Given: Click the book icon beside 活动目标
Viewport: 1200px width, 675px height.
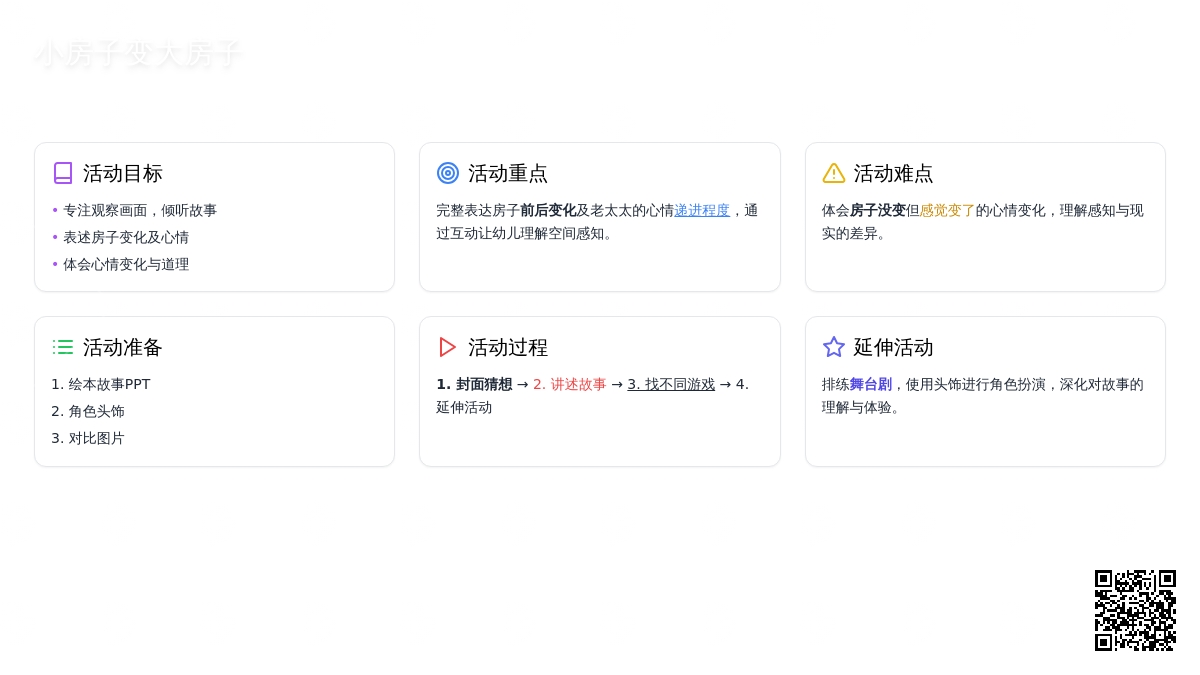Looking at the screenshot, I should (63, 173).
